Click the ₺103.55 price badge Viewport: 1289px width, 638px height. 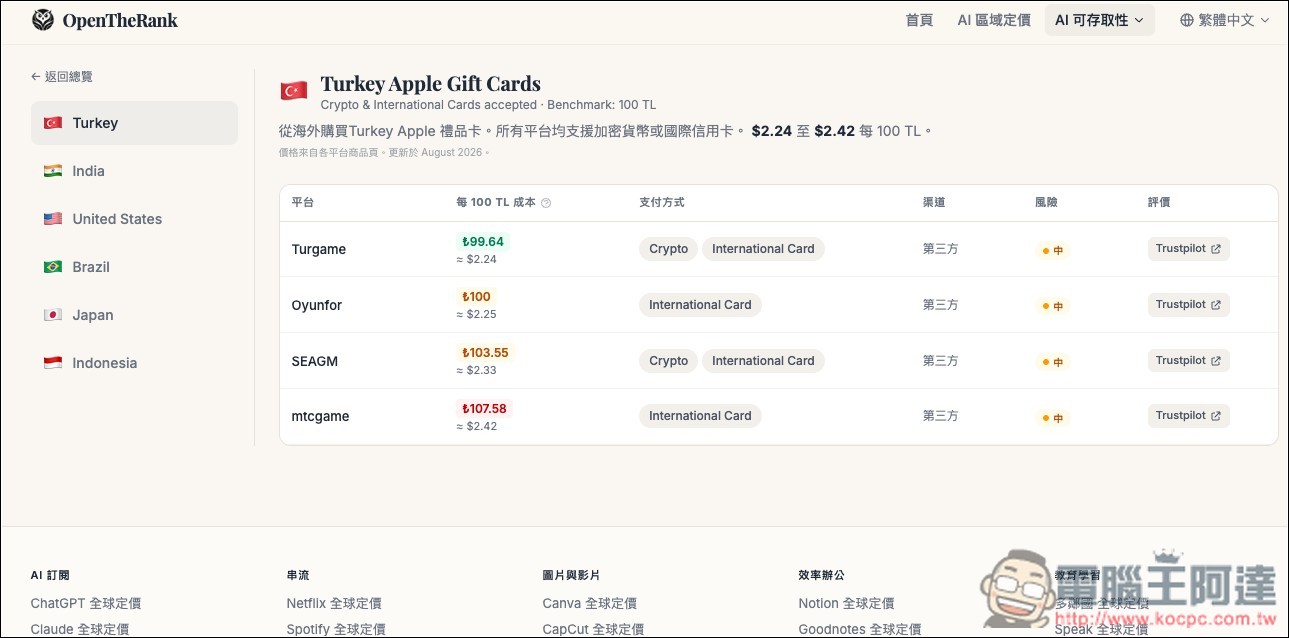(485, 353)
